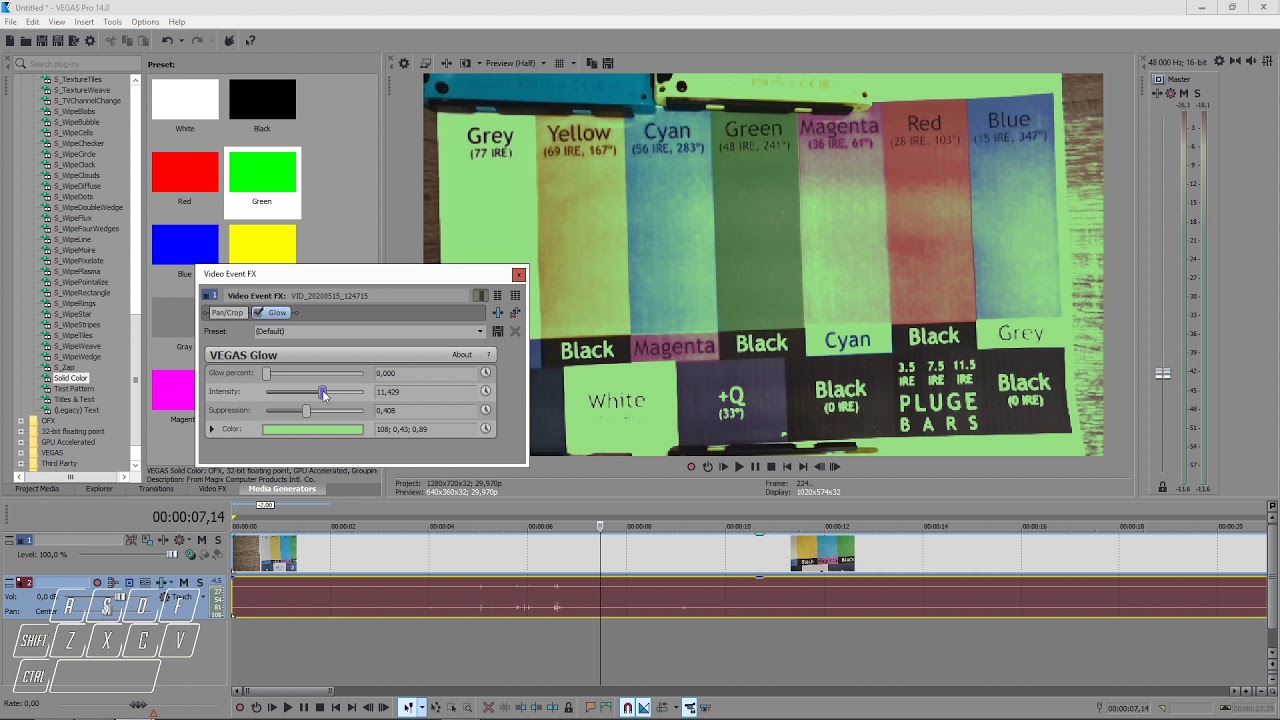Animate Intensity with its clock icon

[x=486, y=392]
